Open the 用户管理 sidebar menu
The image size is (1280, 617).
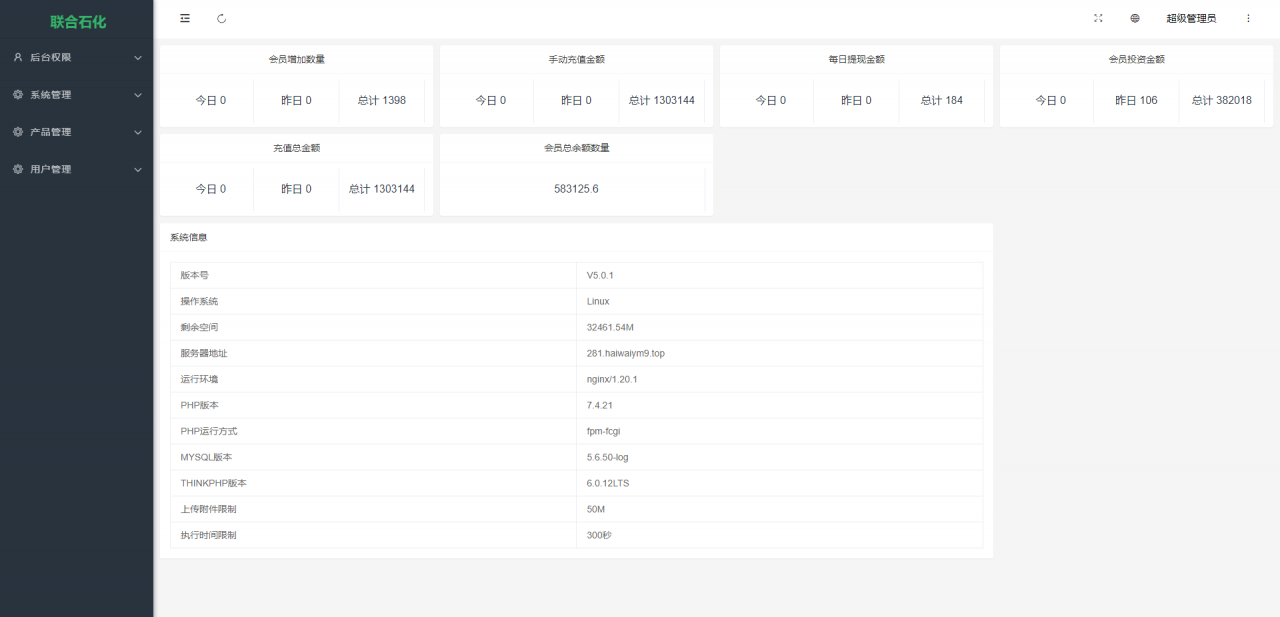coord(51,170)
